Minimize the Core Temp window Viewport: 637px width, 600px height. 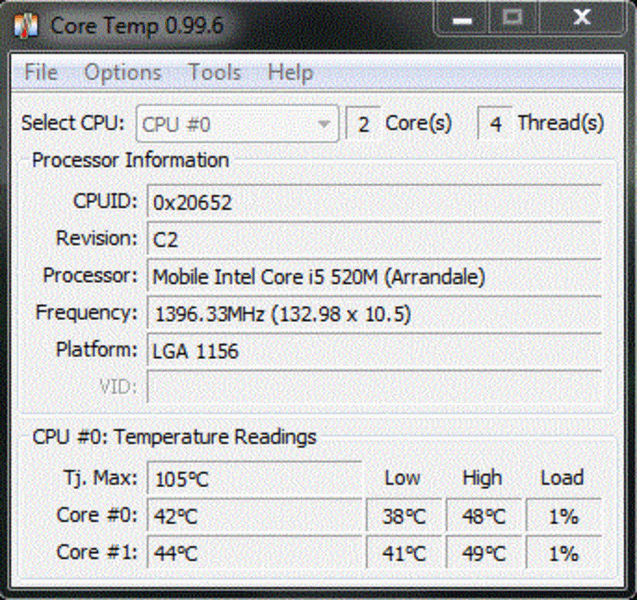pos(462,18)
